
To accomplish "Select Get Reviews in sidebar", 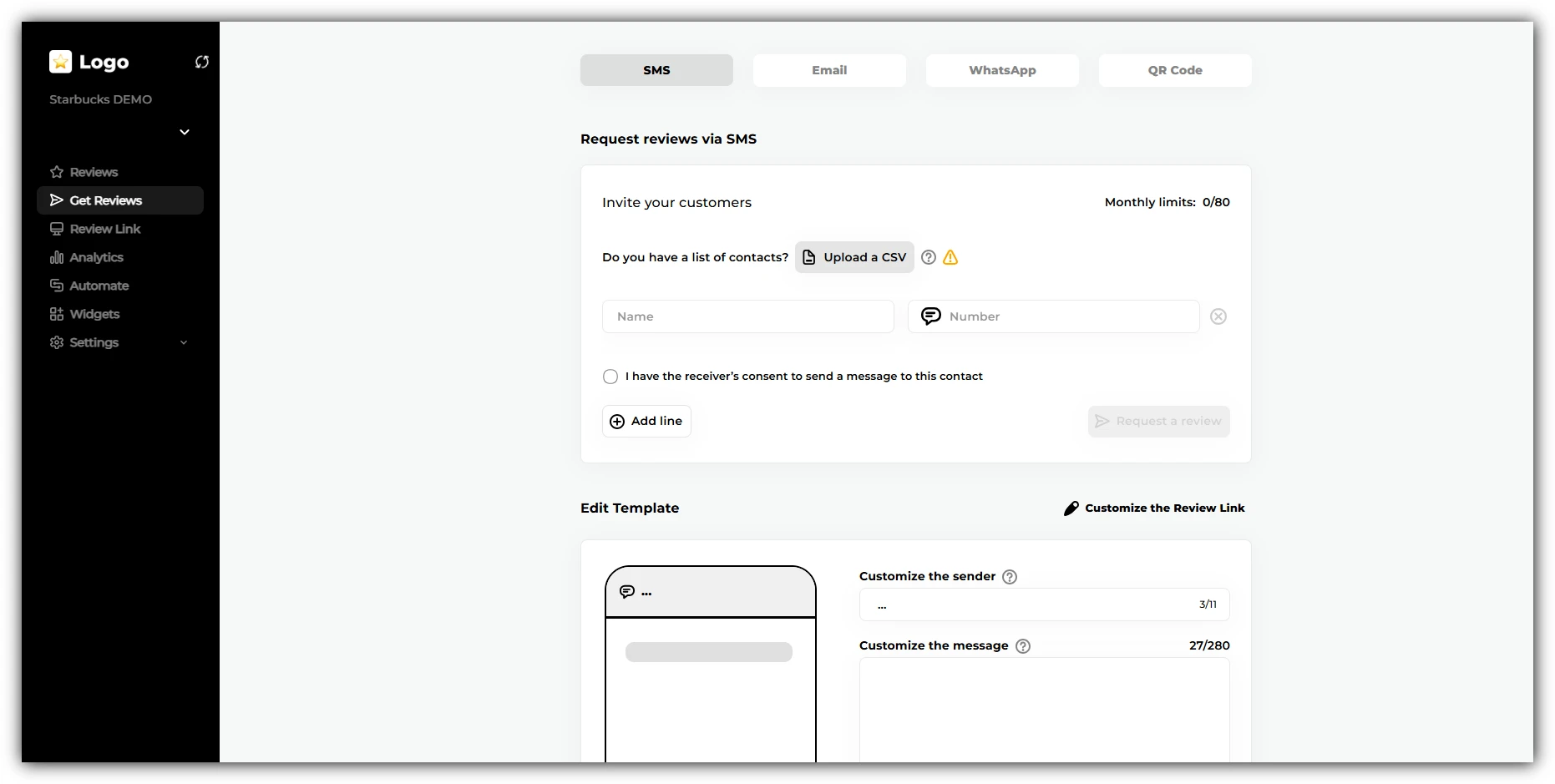I will [x=120, y=200].
